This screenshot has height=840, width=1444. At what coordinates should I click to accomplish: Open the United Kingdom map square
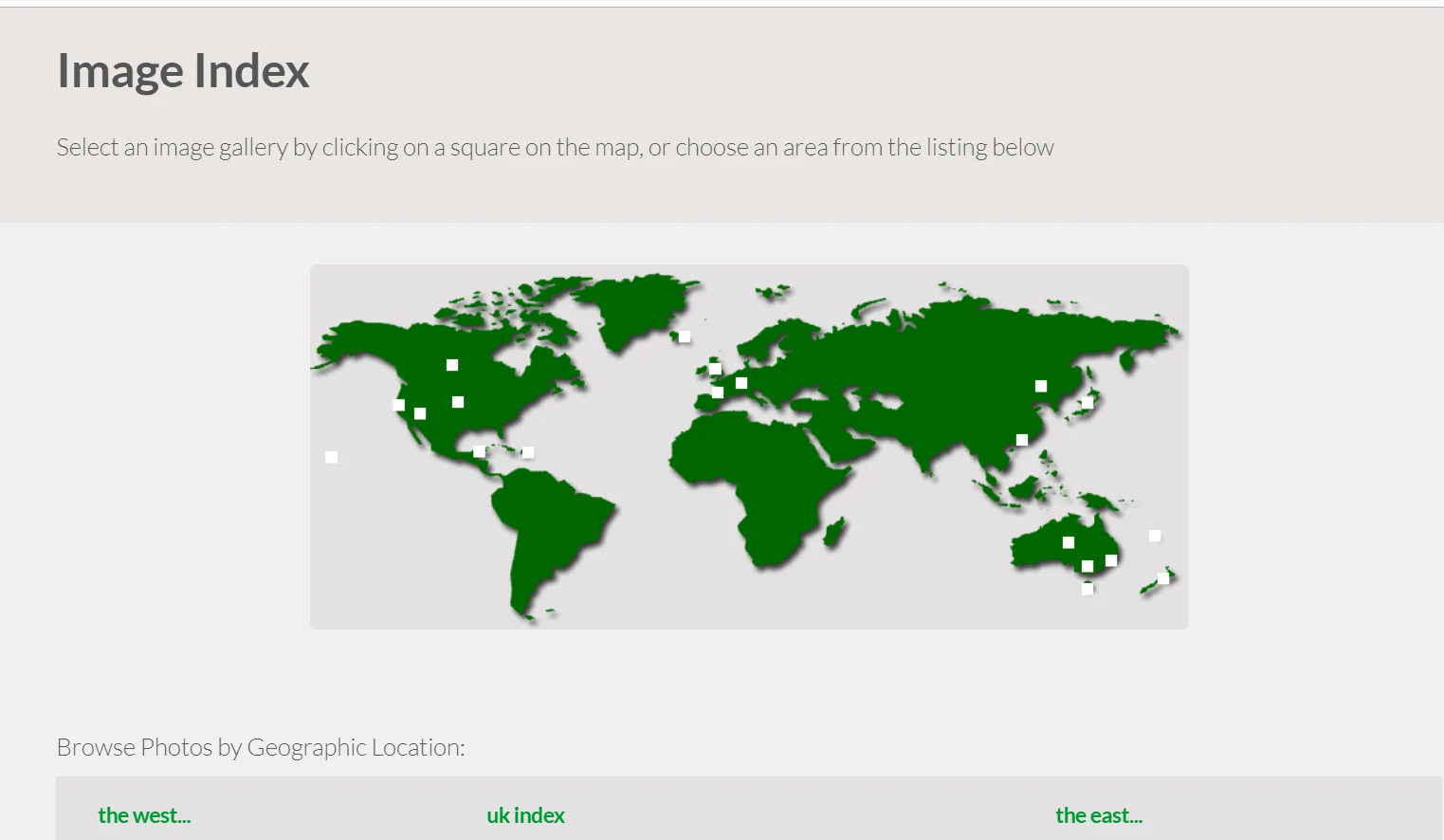tap(715, 369)
